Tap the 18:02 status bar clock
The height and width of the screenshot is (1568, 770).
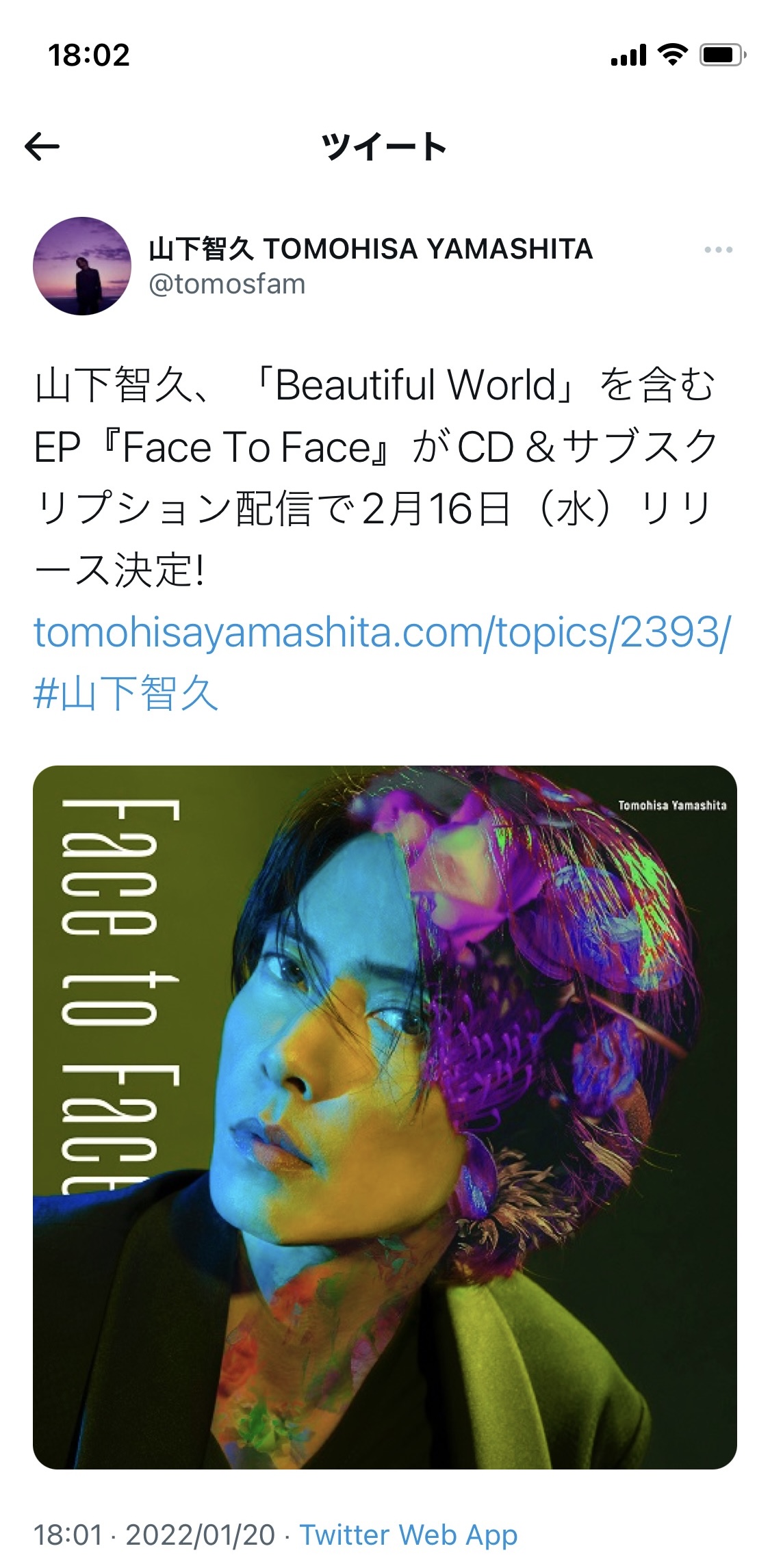(89, 55)
